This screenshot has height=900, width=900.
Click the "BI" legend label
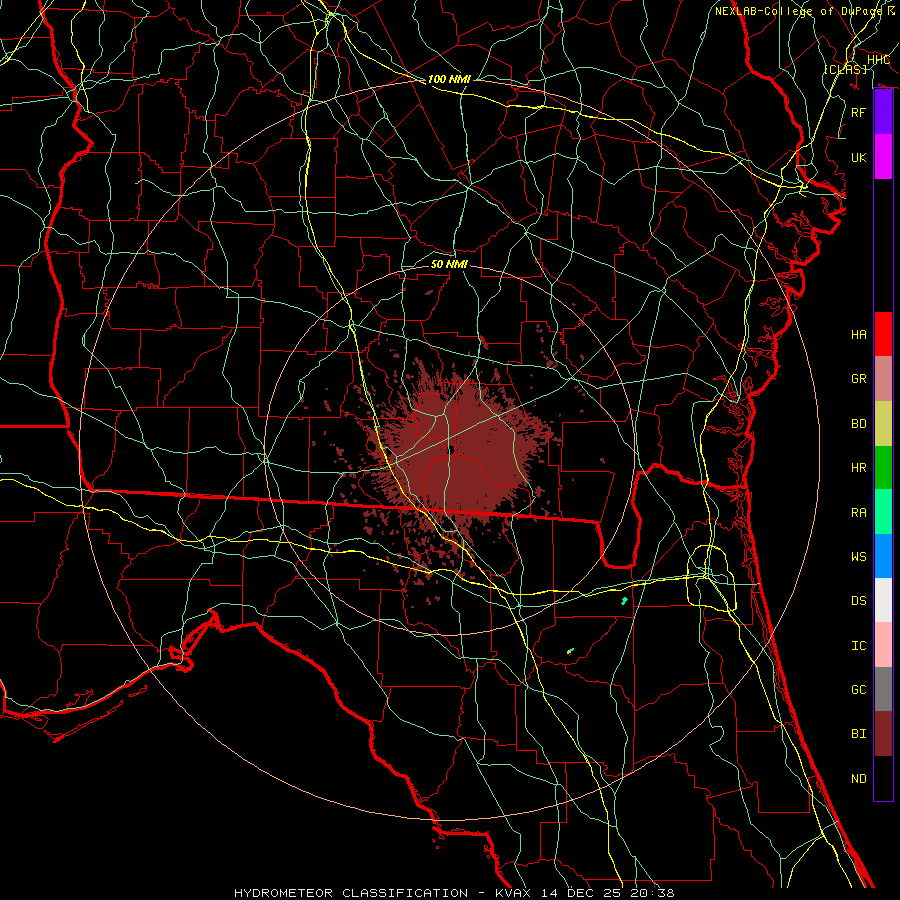pos(858,734)
